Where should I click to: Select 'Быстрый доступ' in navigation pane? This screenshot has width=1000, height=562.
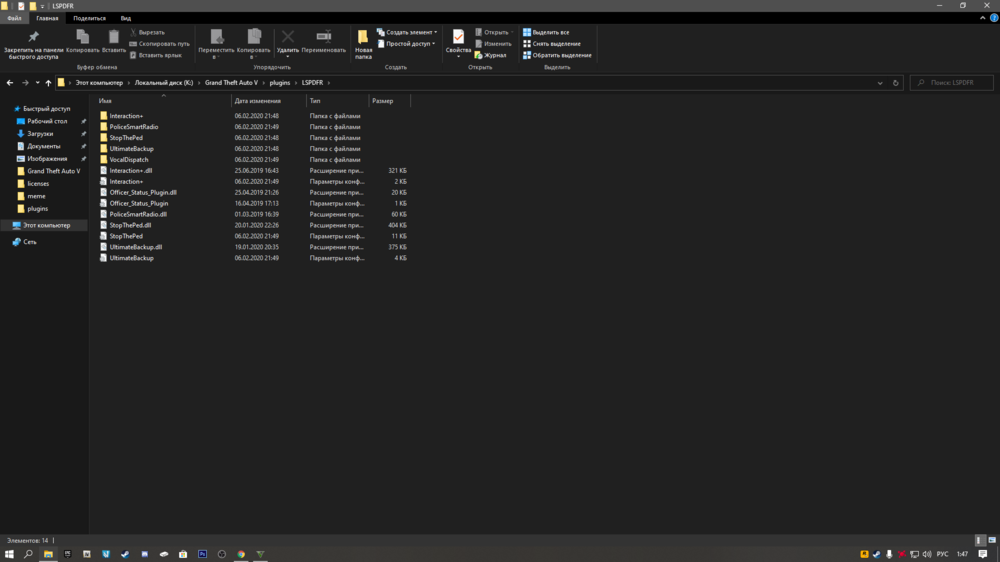tap(47, 108)
